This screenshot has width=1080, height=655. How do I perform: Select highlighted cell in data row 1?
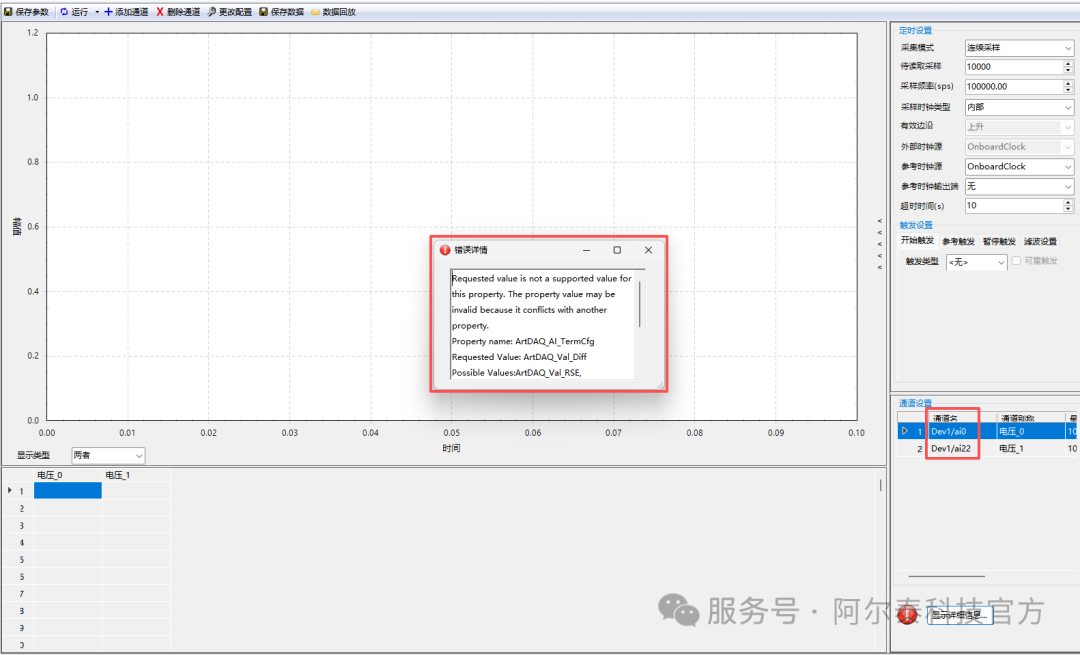pos(68,490)
